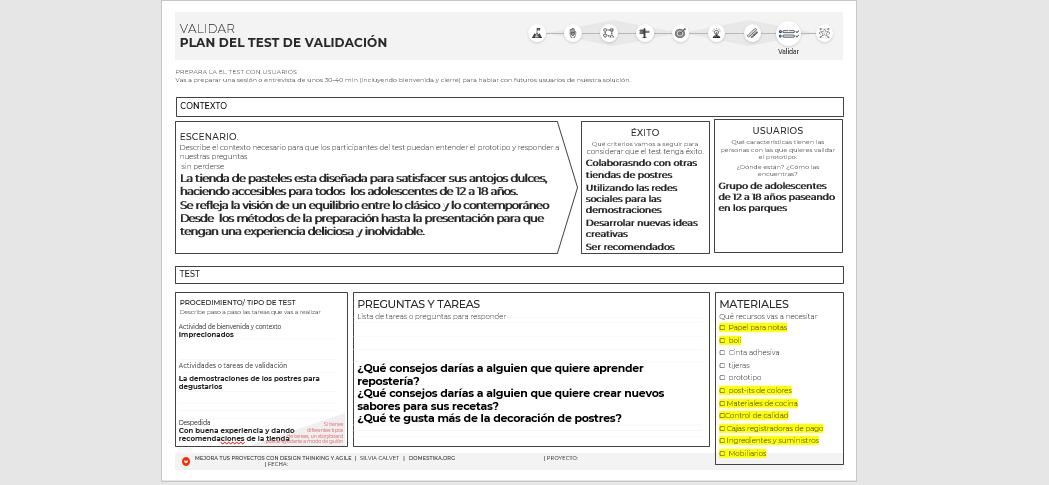Open the connected nodes diagram step icon

click(x=608, y=33)
